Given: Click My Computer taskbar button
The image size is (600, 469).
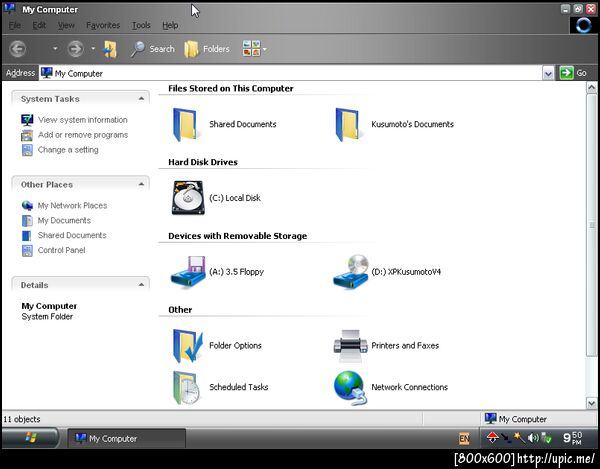Looking at the screenshot, I should [127, 438].
